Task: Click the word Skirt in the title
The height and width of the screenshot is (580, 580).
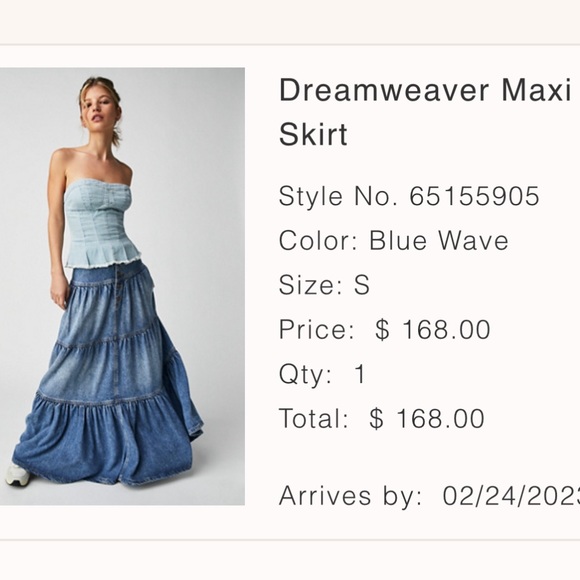Action: pos(313,134)
